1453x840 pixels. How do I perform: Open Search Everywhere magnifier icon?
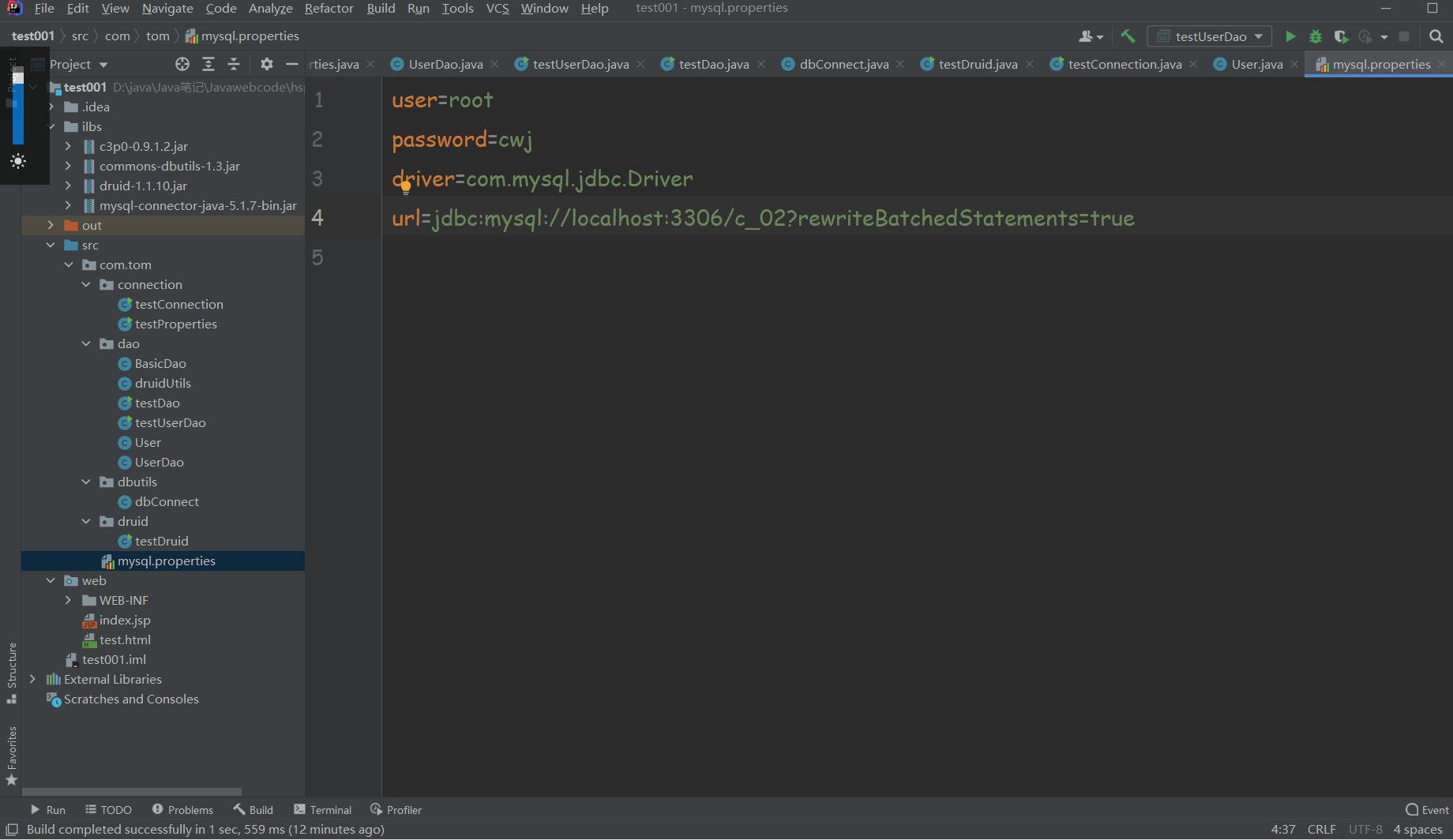[1436, 36]
